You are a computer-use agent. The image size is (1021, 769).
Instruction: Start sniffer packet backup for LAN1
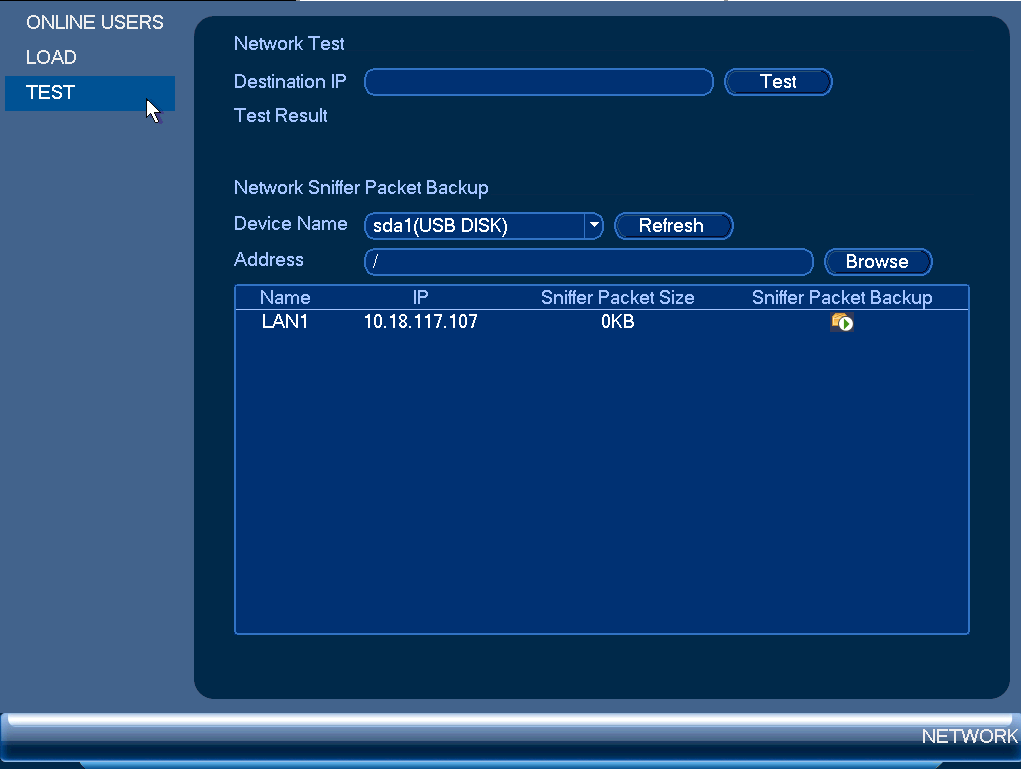tap(842, 322)
